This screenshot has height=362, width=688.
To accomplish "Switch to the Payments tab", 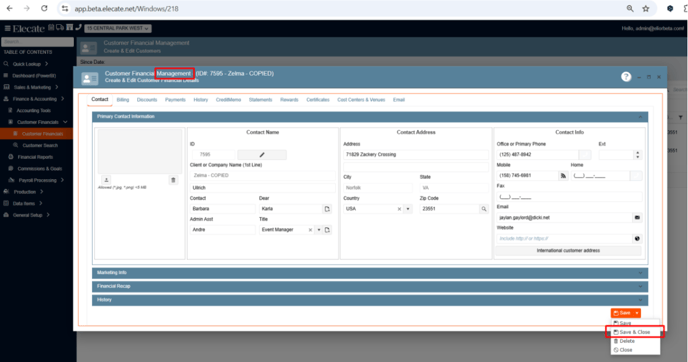I will coord(175,100).
